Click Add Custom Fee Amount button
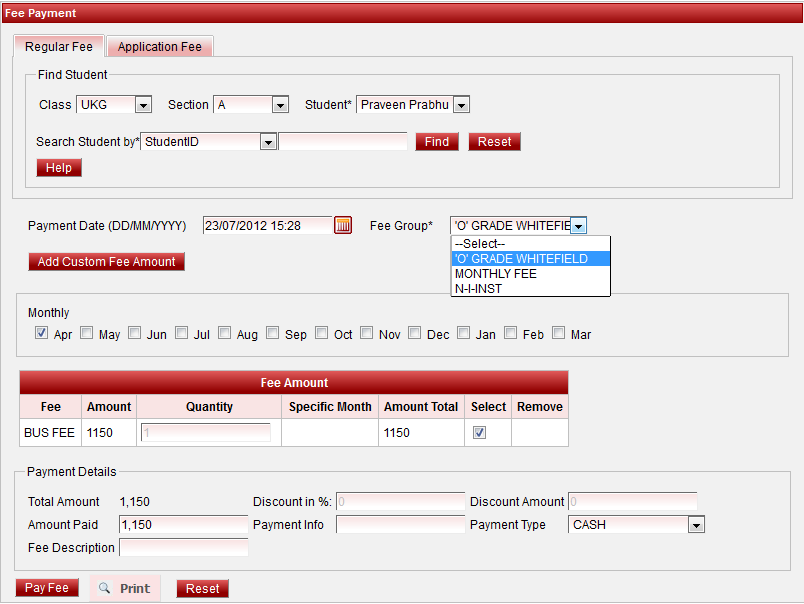The image size is (804, 604). coord(107,262)
